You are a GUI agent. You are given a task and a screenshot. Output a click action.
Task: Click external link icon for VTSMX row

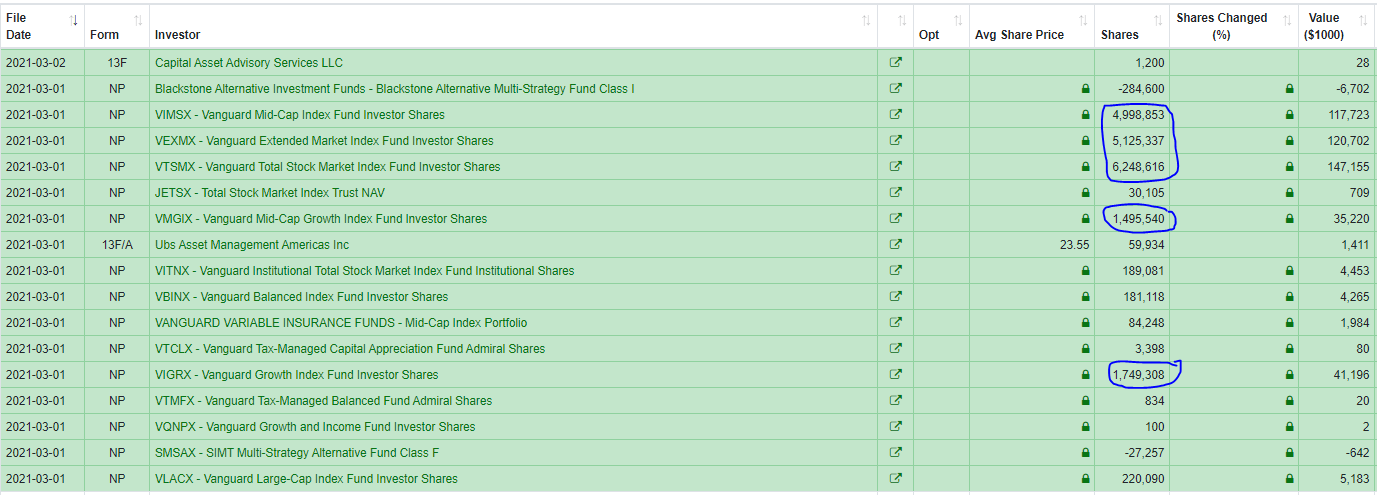coord(895,167)
